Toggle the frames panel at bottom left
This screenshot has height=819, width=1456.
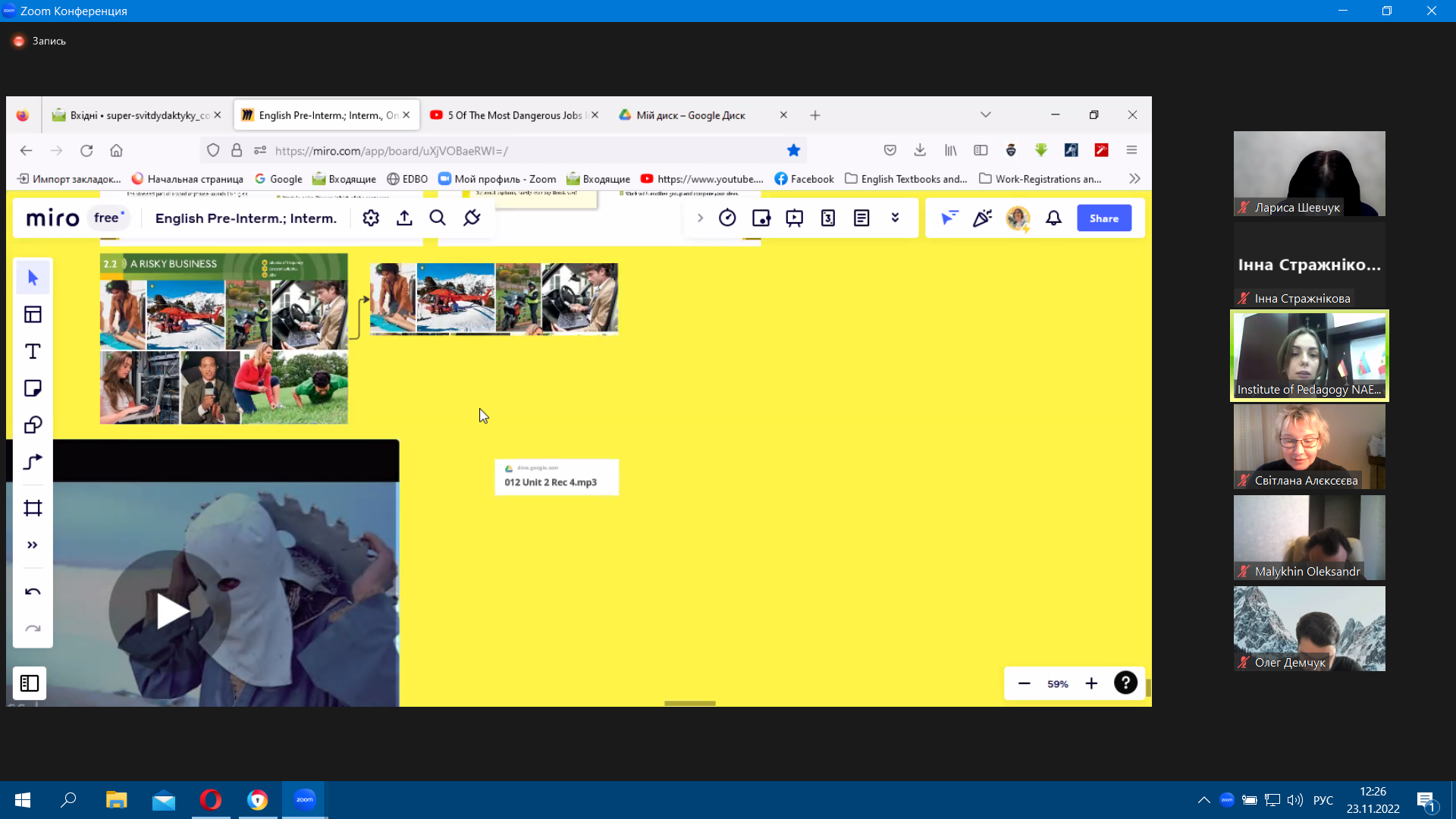[30, 684]
